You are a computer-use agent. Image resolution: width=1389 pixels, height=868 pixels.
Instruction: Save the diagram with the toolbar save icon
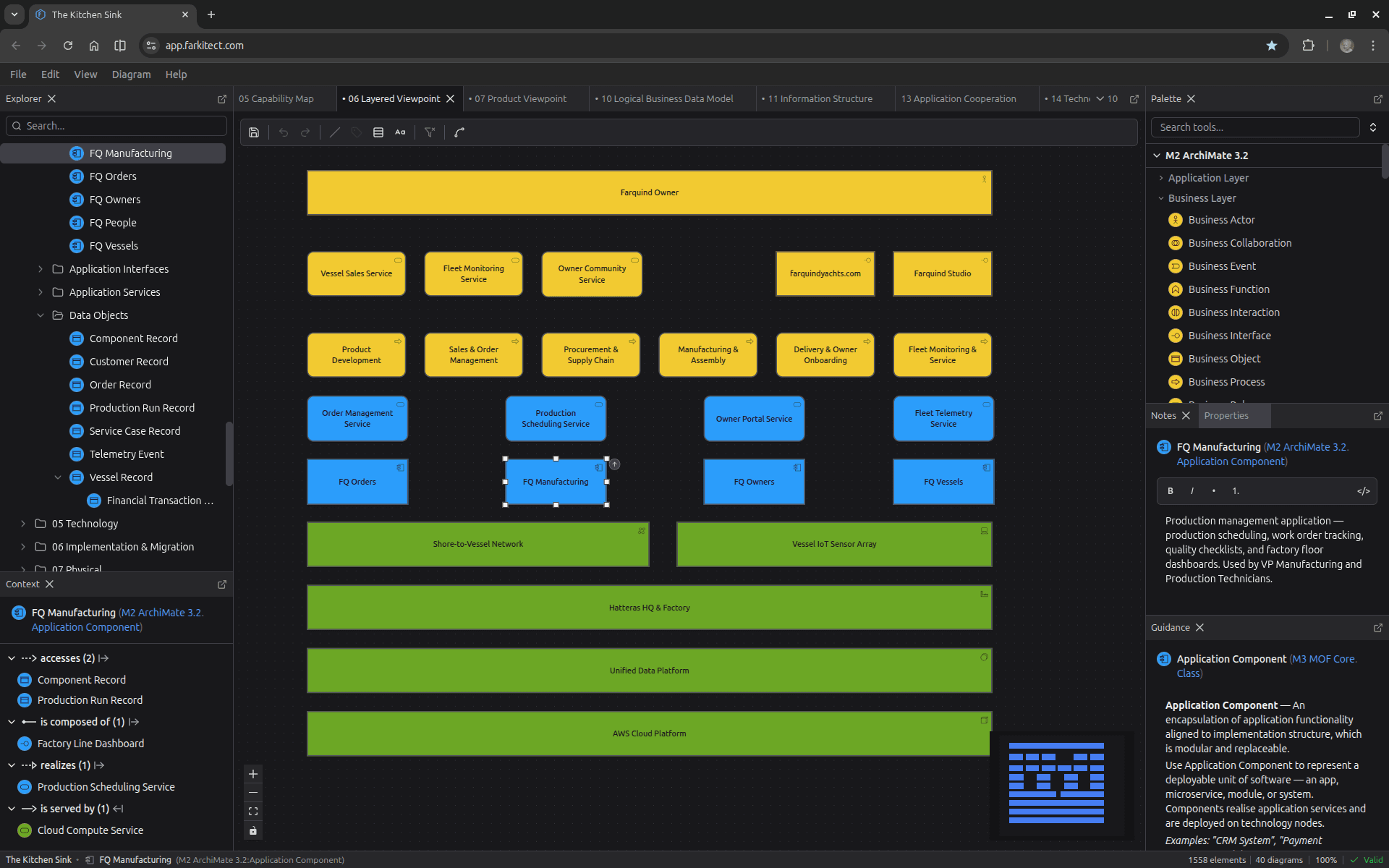point(254,132)
